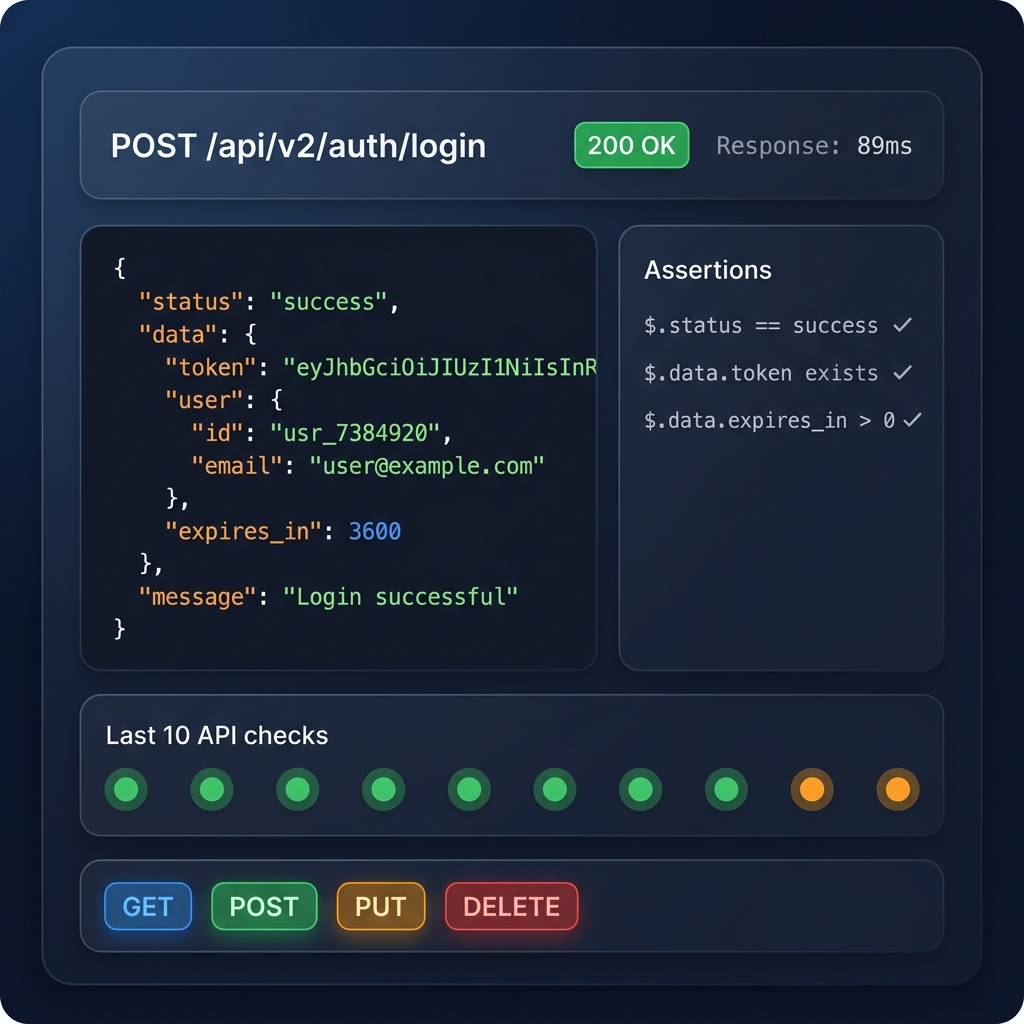
Task: Expand the Last 10 API checks panel
Action: coord(218,735)
